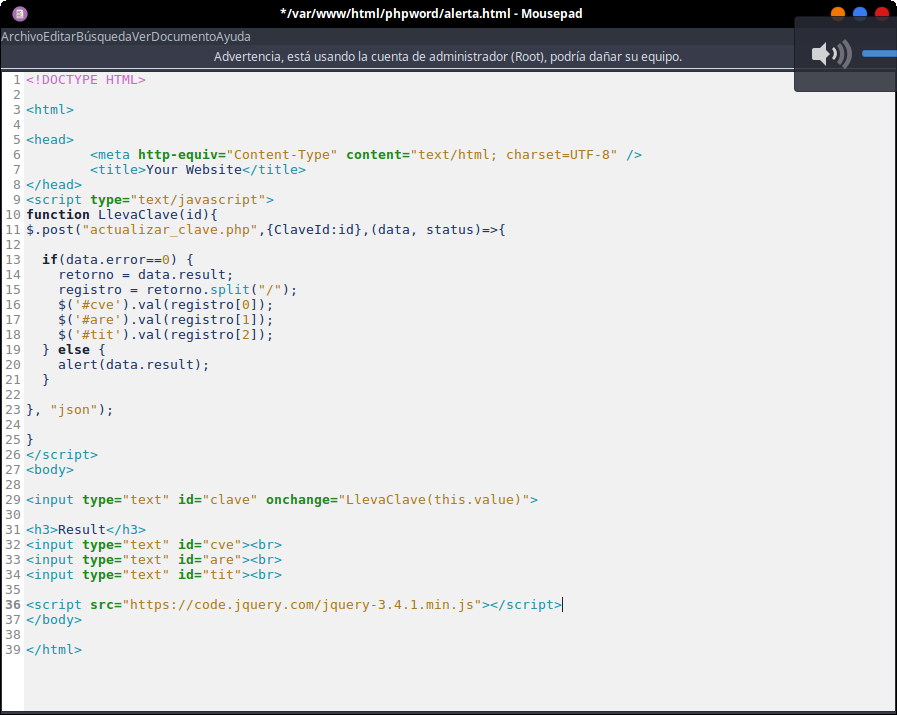Viewport: 897px width, 715px height.
Task: Click id="cve" on line 32
Action: [210, 545]
